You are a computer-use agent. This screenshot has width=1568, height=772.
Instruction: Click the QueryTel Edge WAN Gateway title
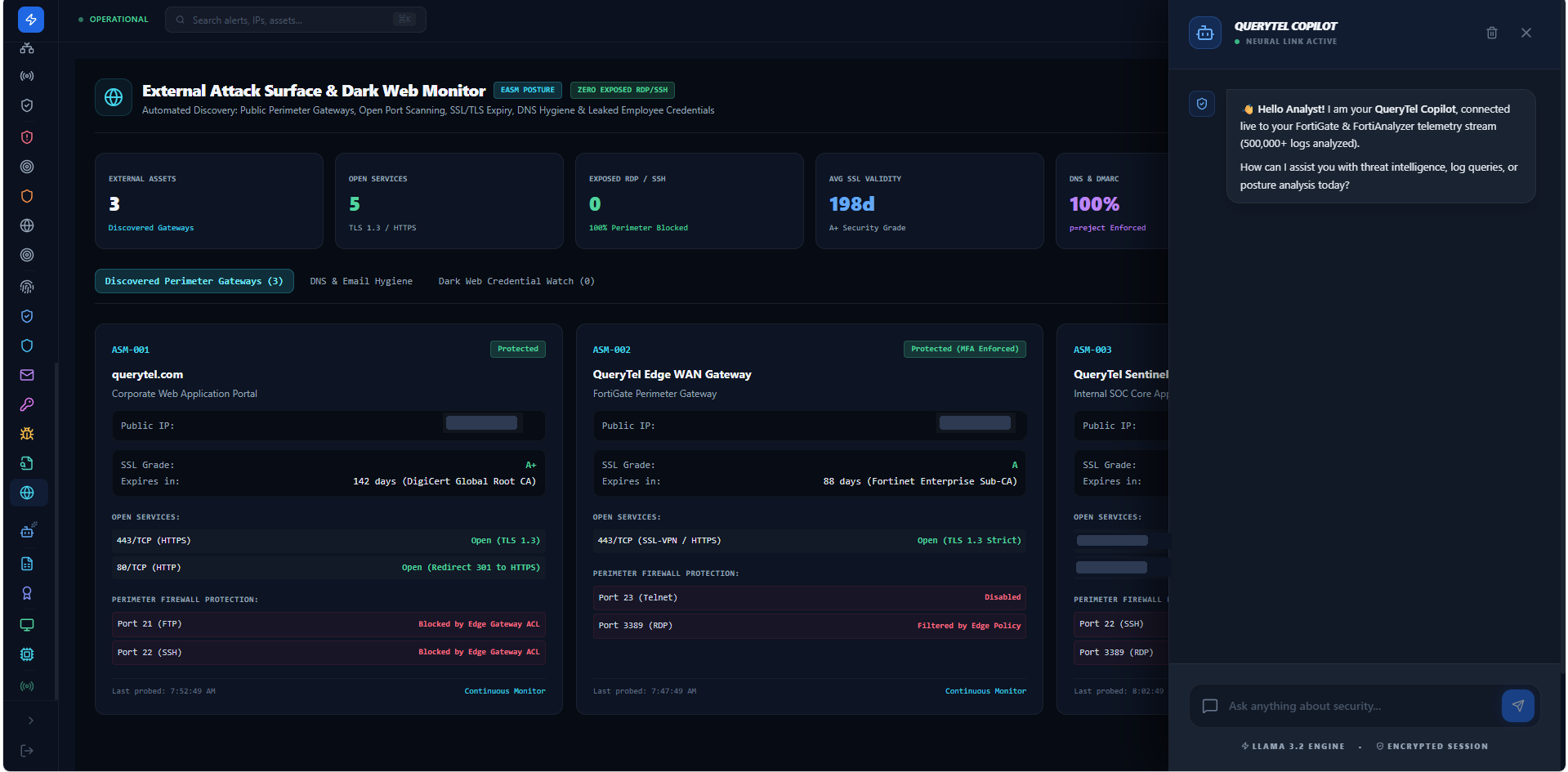(672, 374)
